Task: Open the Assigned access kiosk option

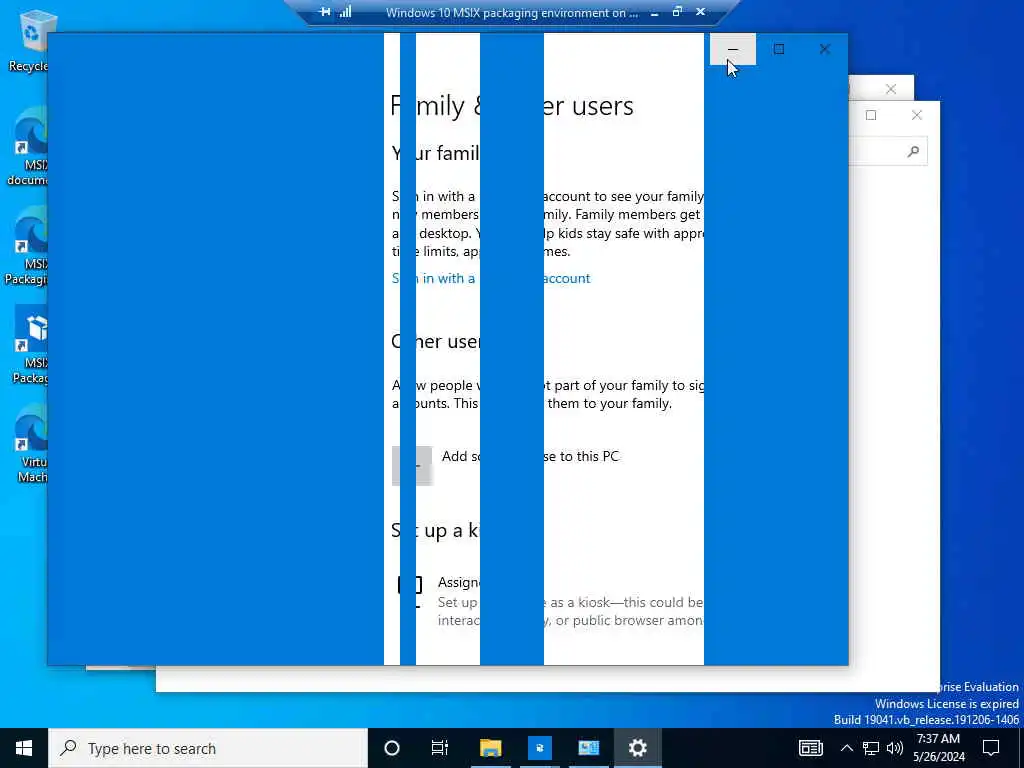Action: click(x=551, y=601)
